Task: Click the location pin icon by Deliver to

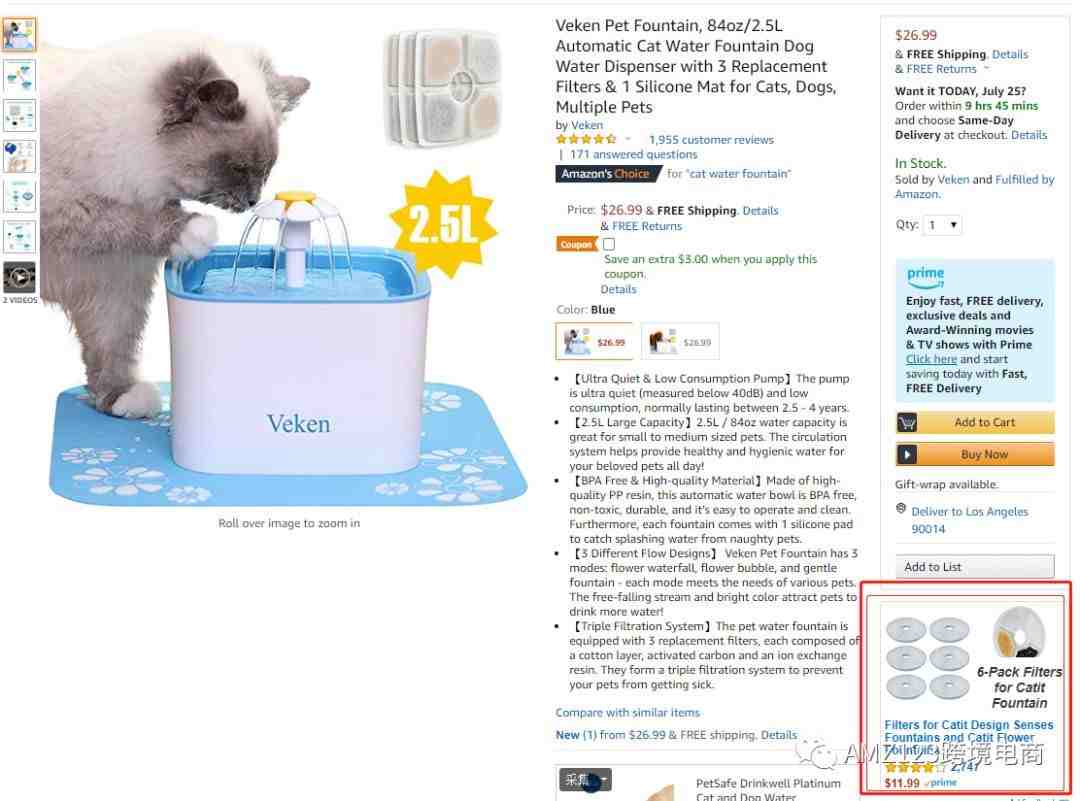Action: tap(901, 508)
